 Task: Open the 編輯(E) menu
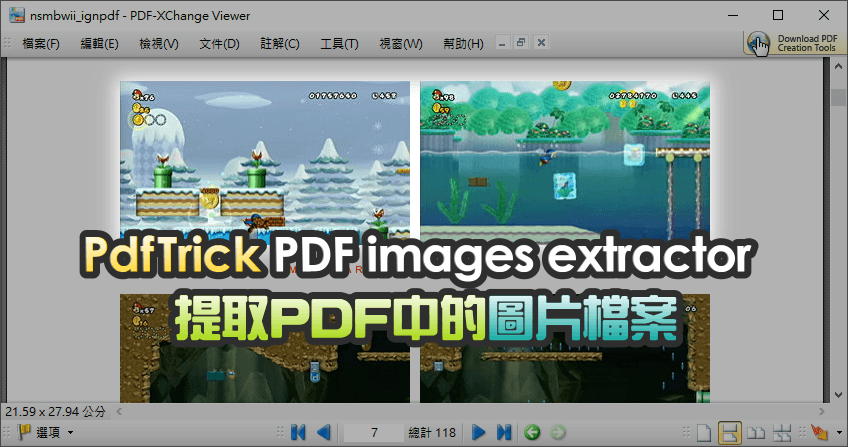100,44
